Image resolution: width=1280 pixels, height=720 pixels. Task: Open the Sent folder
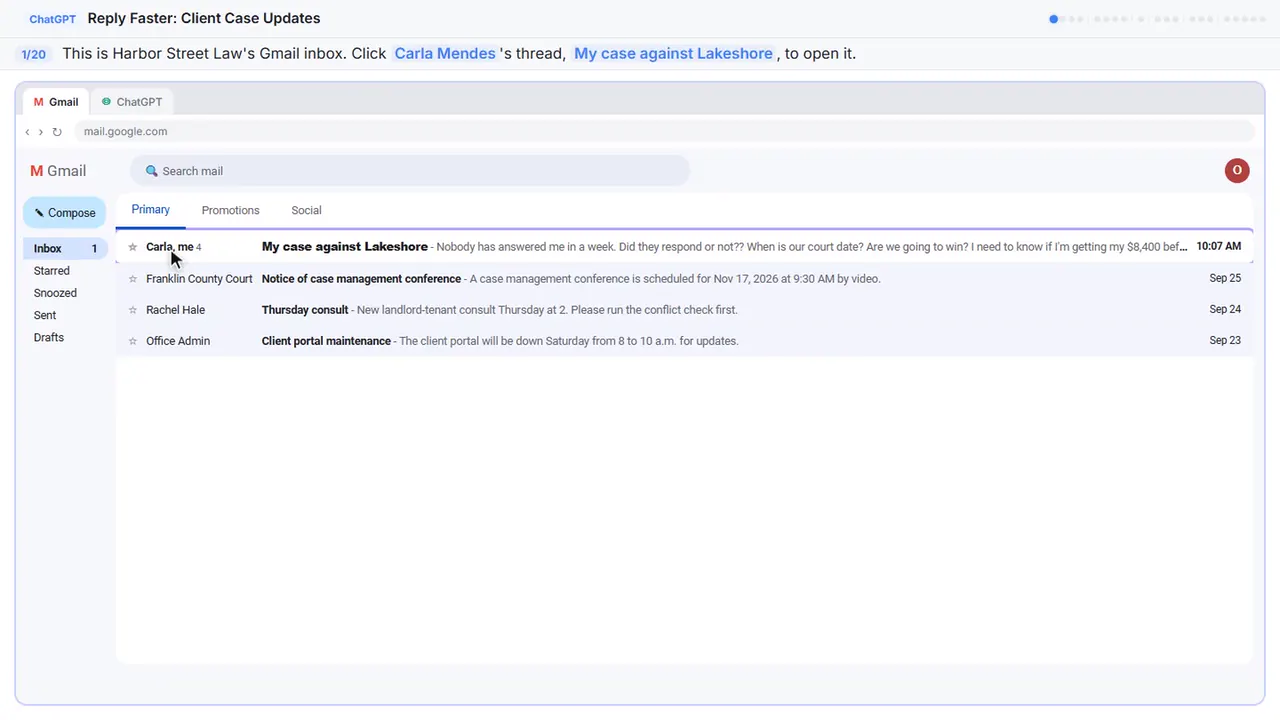[45, 315]
